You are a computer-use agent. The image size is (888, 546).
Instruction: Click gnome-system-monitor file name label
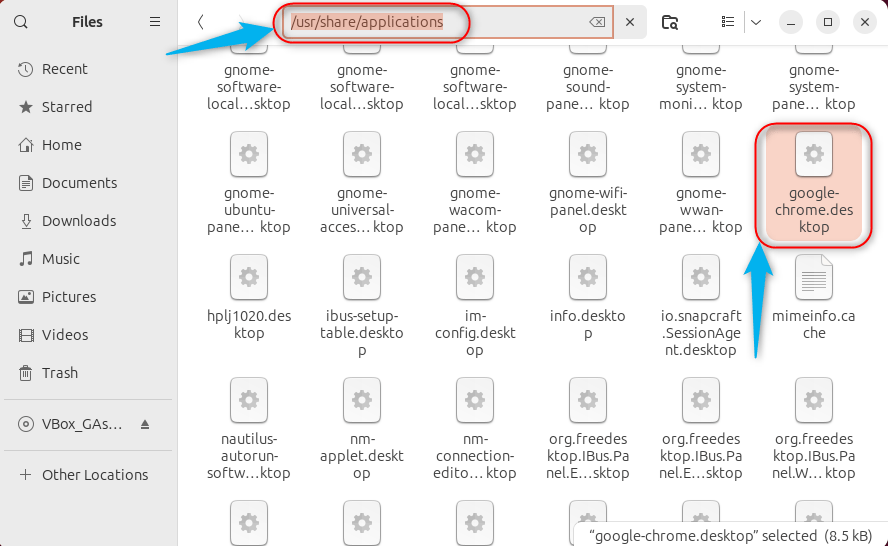(701, 87)
